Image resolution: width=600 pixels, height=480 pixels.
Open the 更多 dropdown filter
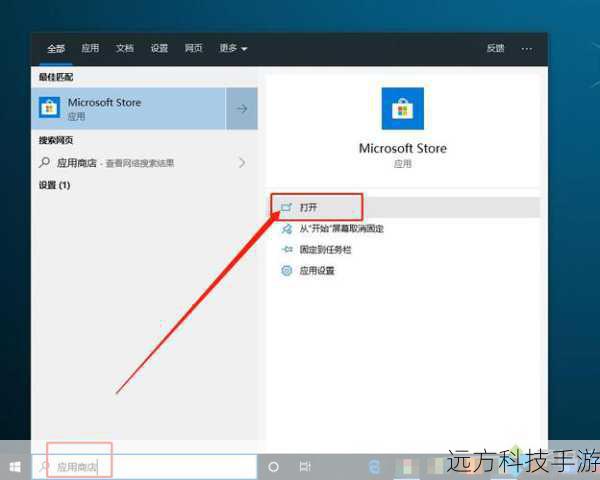point(233,48)
